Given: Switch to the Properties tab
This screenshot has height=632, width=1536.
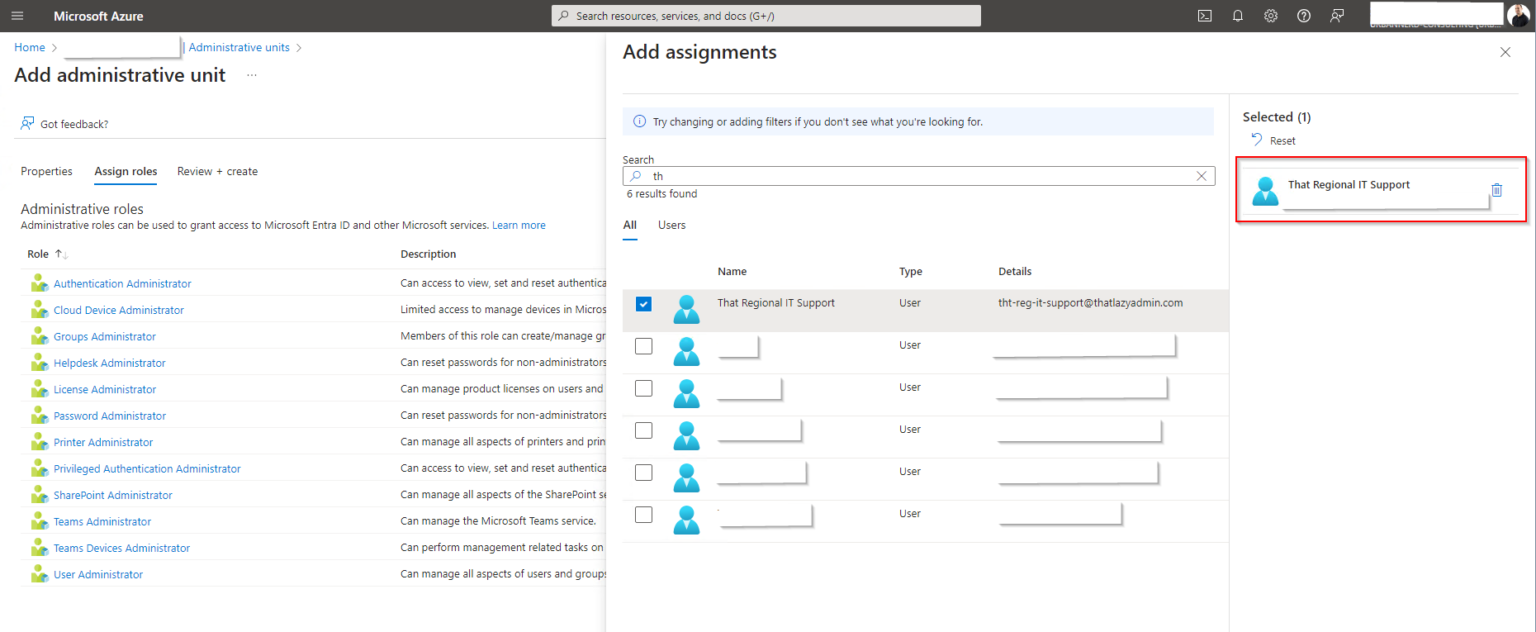Looking at the screenshot, I should point(47,171).
